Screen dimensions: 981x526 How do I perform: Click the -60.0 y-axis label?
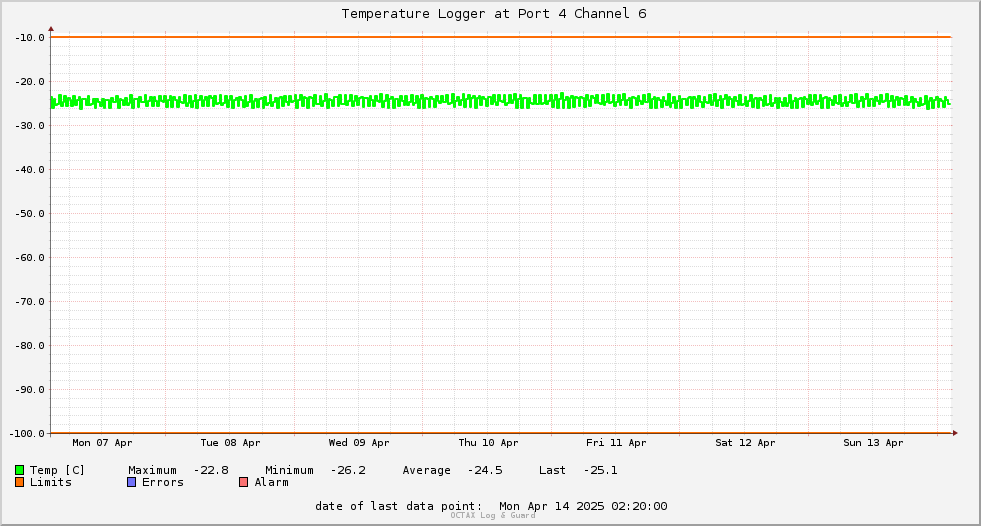pyautogui.click(x=30, y=258)
